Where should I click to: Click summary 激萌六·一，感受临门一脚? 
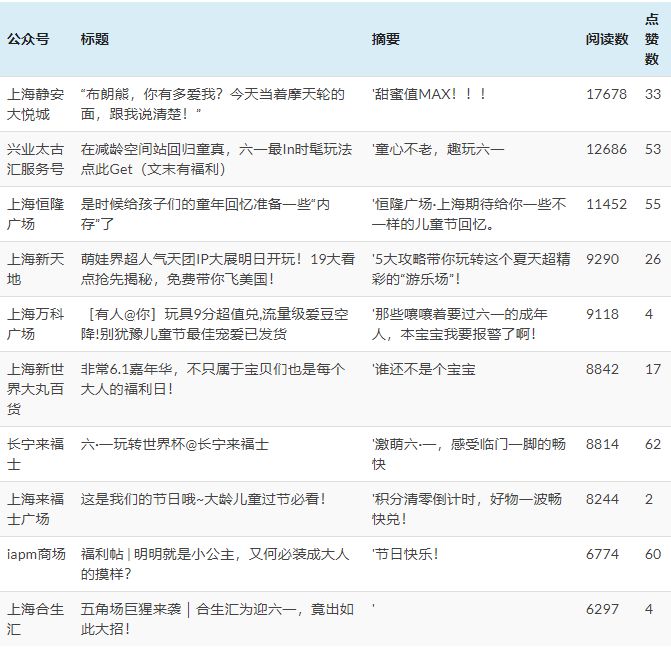(x=469, y=454)
